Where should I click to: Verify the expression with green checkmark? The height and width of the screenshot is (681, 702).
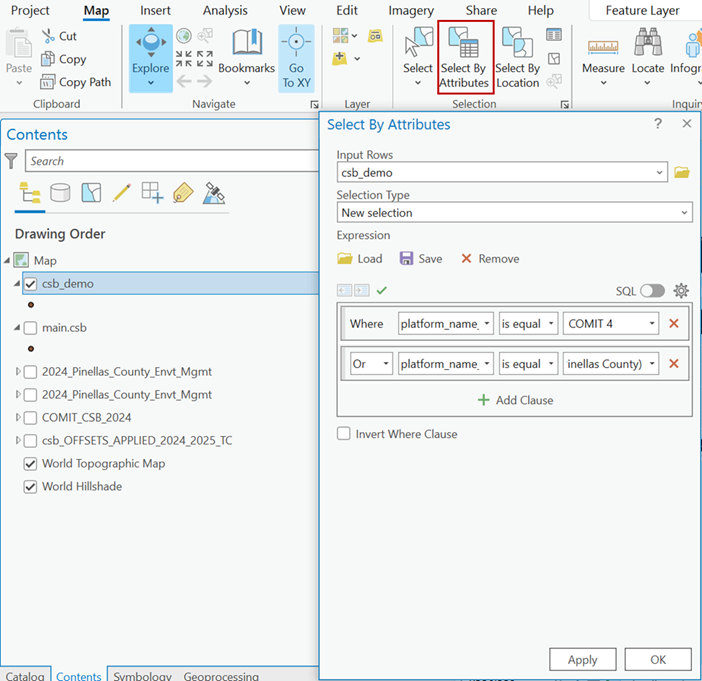tap(381, 290)
